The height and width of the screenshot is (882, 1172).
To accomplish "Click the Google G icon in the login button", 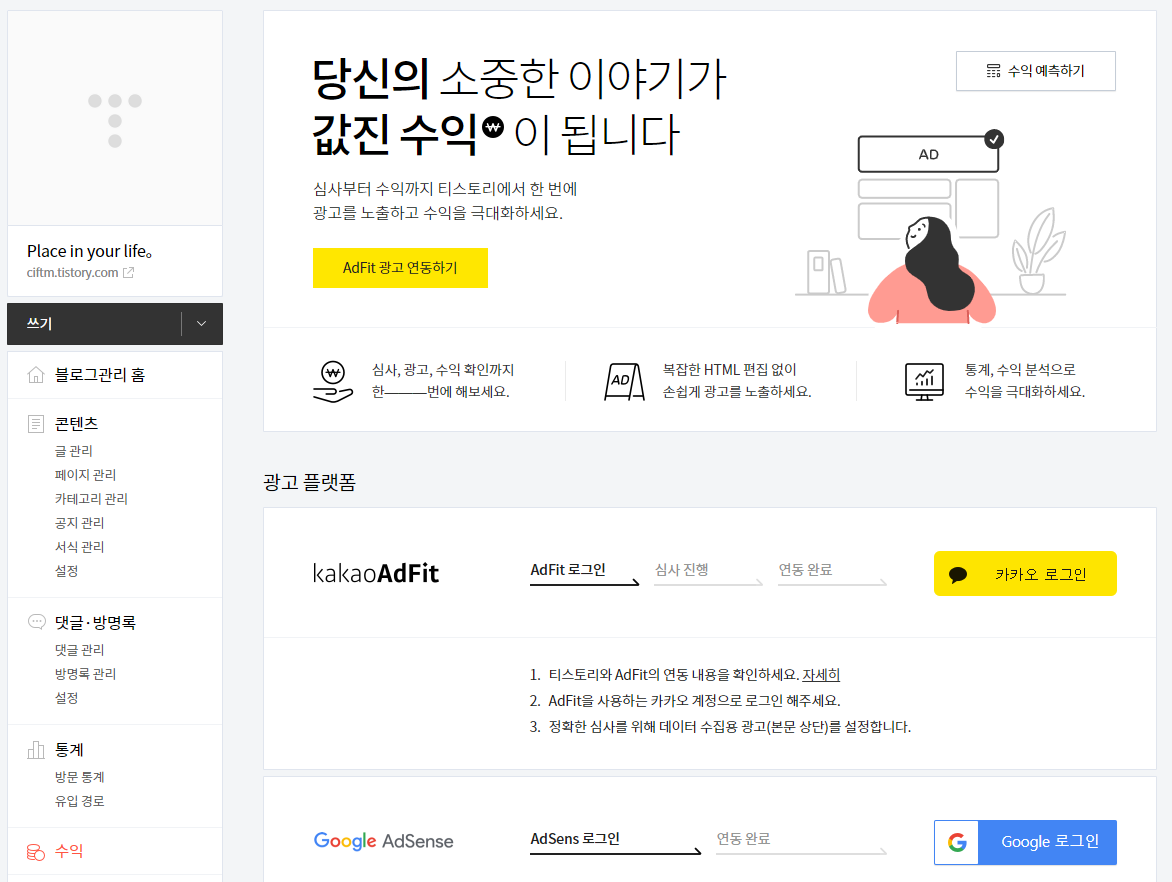I will click(x=957, y=842).
